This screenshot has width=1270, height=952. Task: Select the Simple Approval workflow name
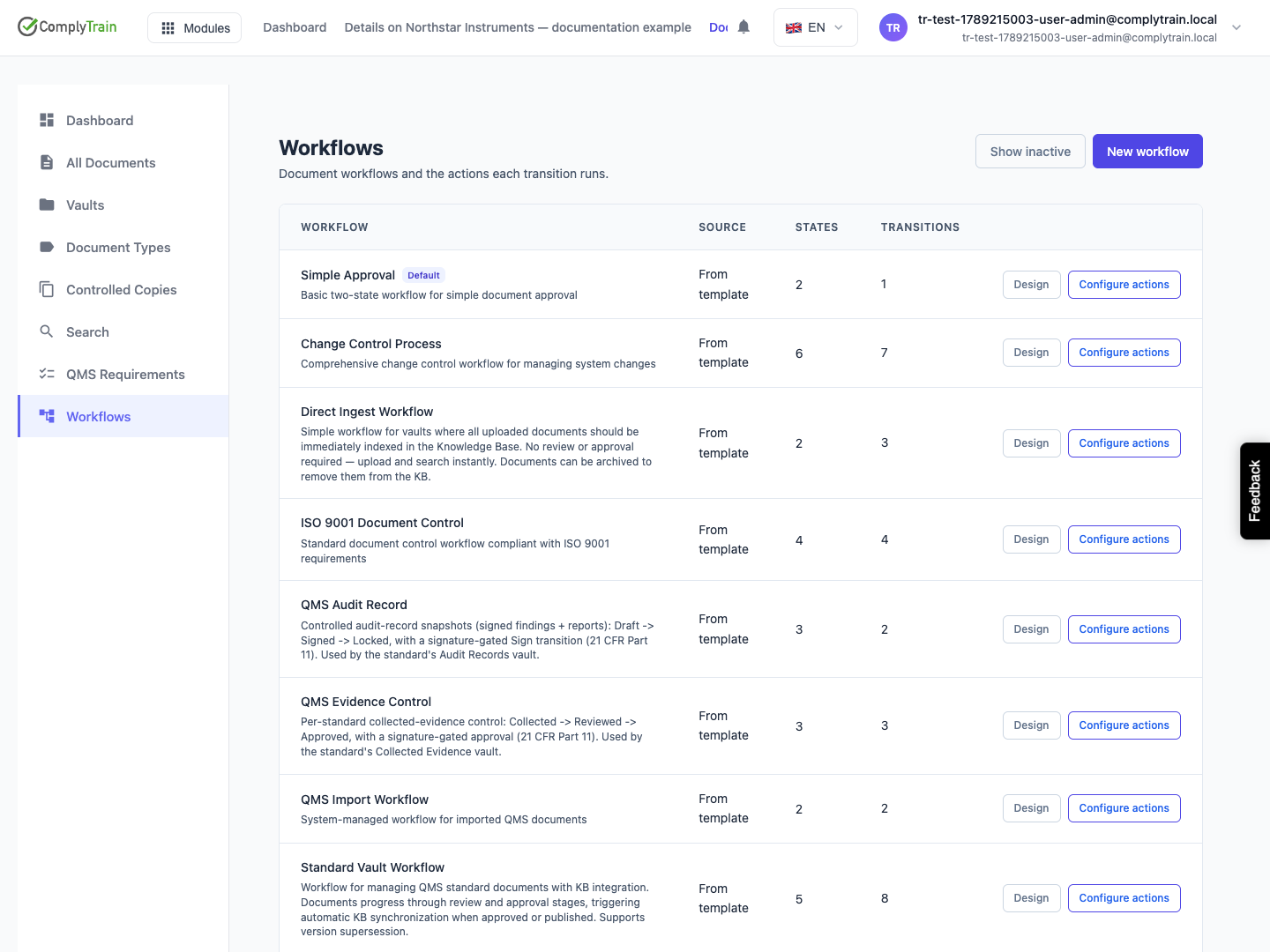(x=347, y=275)
